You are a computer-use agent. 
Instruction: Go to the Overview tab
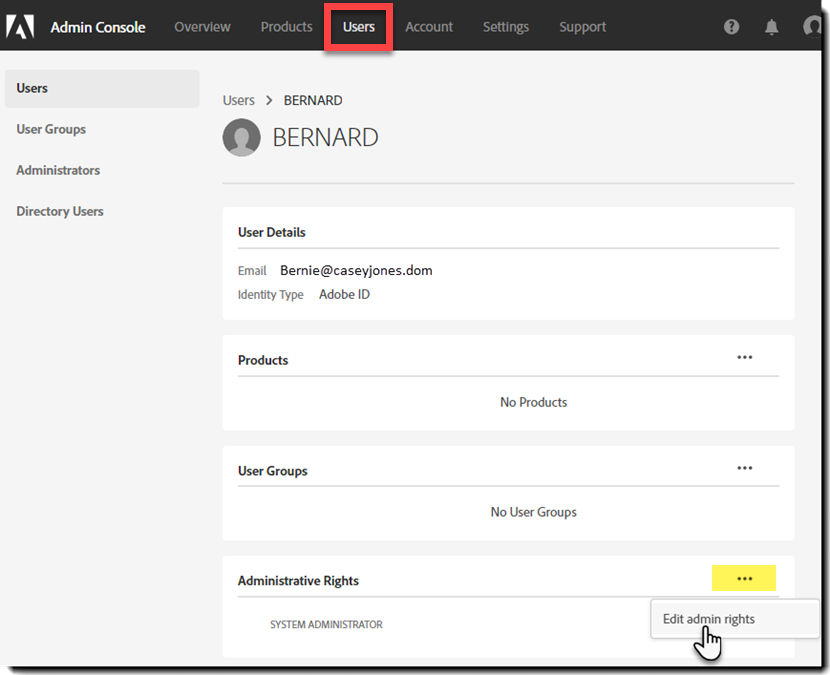202,27
